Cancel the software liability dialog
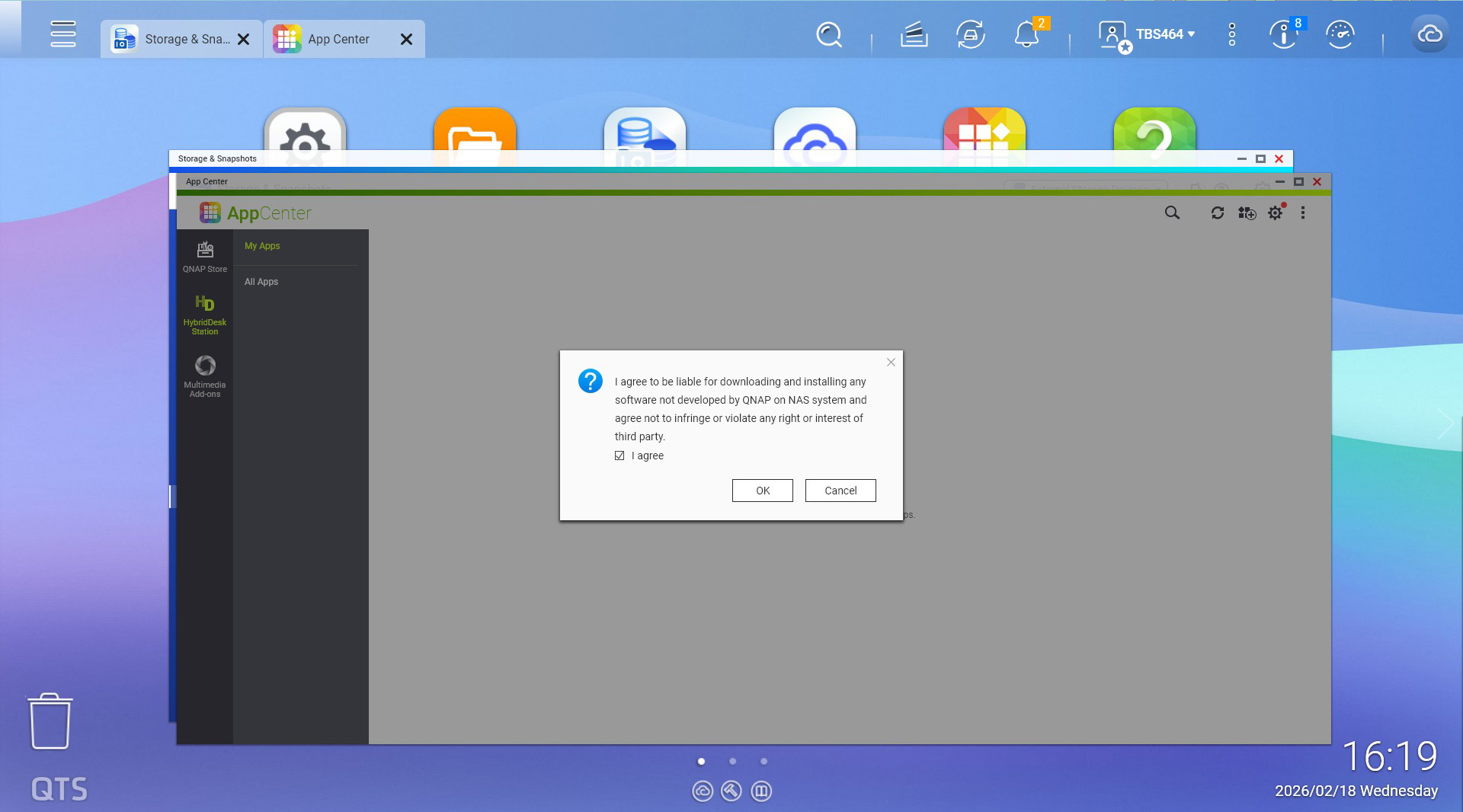Image resolution: width=1463 pixels, height=812 pixels. 840,491
